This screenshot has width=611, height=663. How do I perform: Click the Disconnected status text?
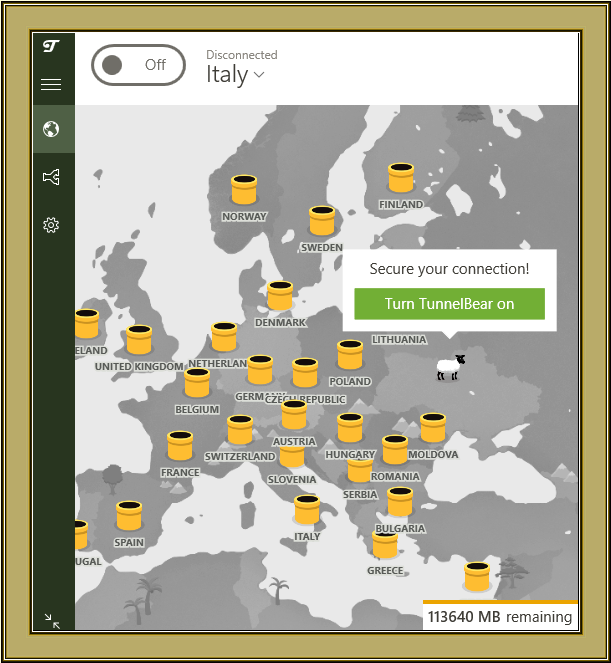tap(241, 55)
